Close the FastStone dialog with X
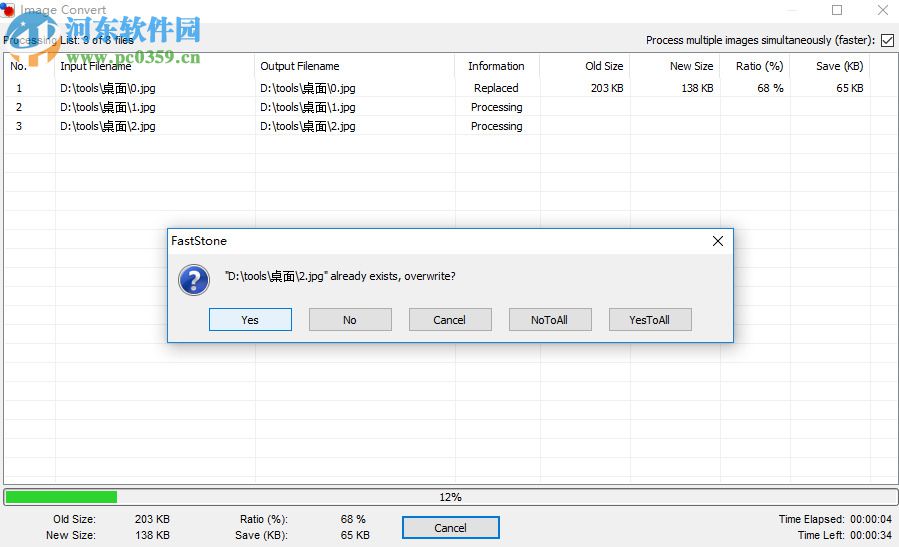This screenshot has width=899, height=547. pyautogui.click(x=717, y=241)
